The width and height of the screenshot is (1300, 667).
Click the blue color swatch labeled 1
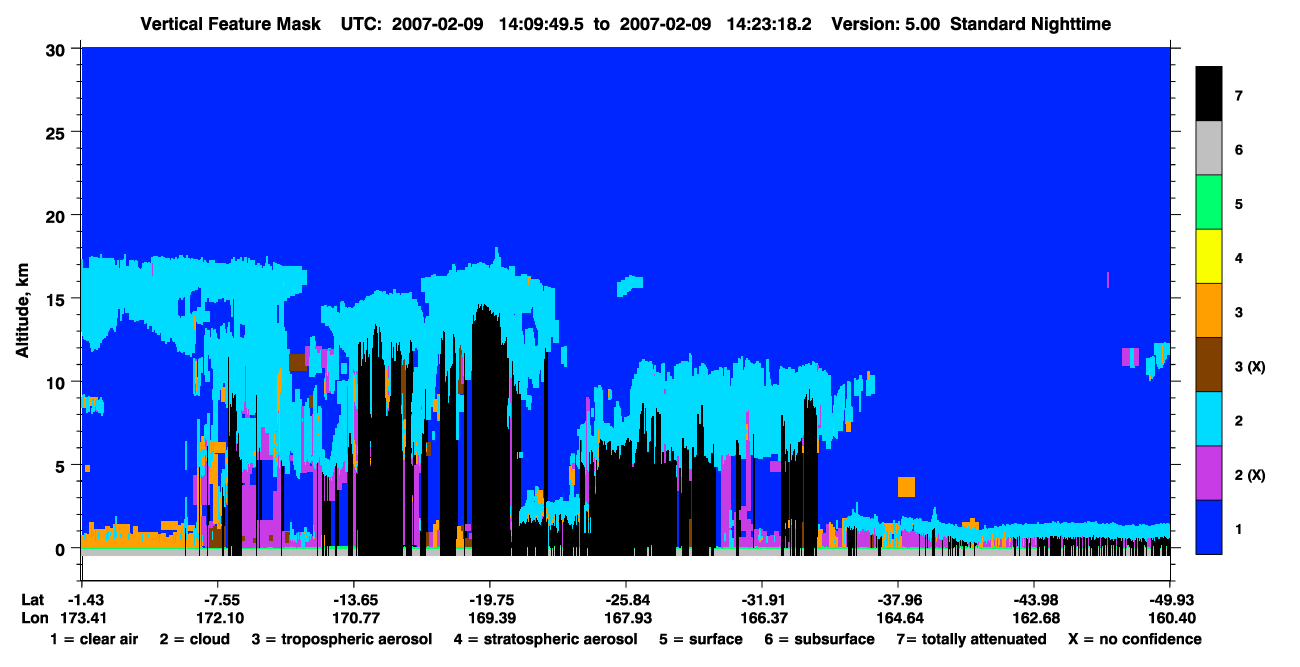(1209, 527)
